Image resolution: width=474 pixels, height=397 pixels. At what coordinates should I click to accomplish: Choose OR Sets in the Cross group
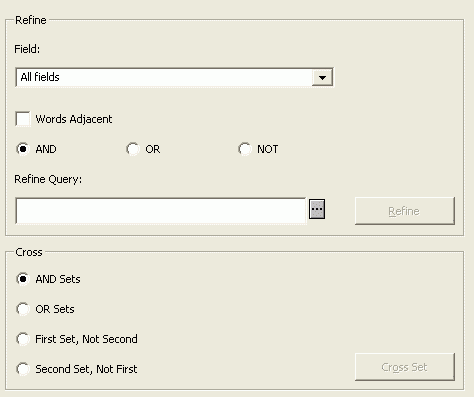point(23,309)
